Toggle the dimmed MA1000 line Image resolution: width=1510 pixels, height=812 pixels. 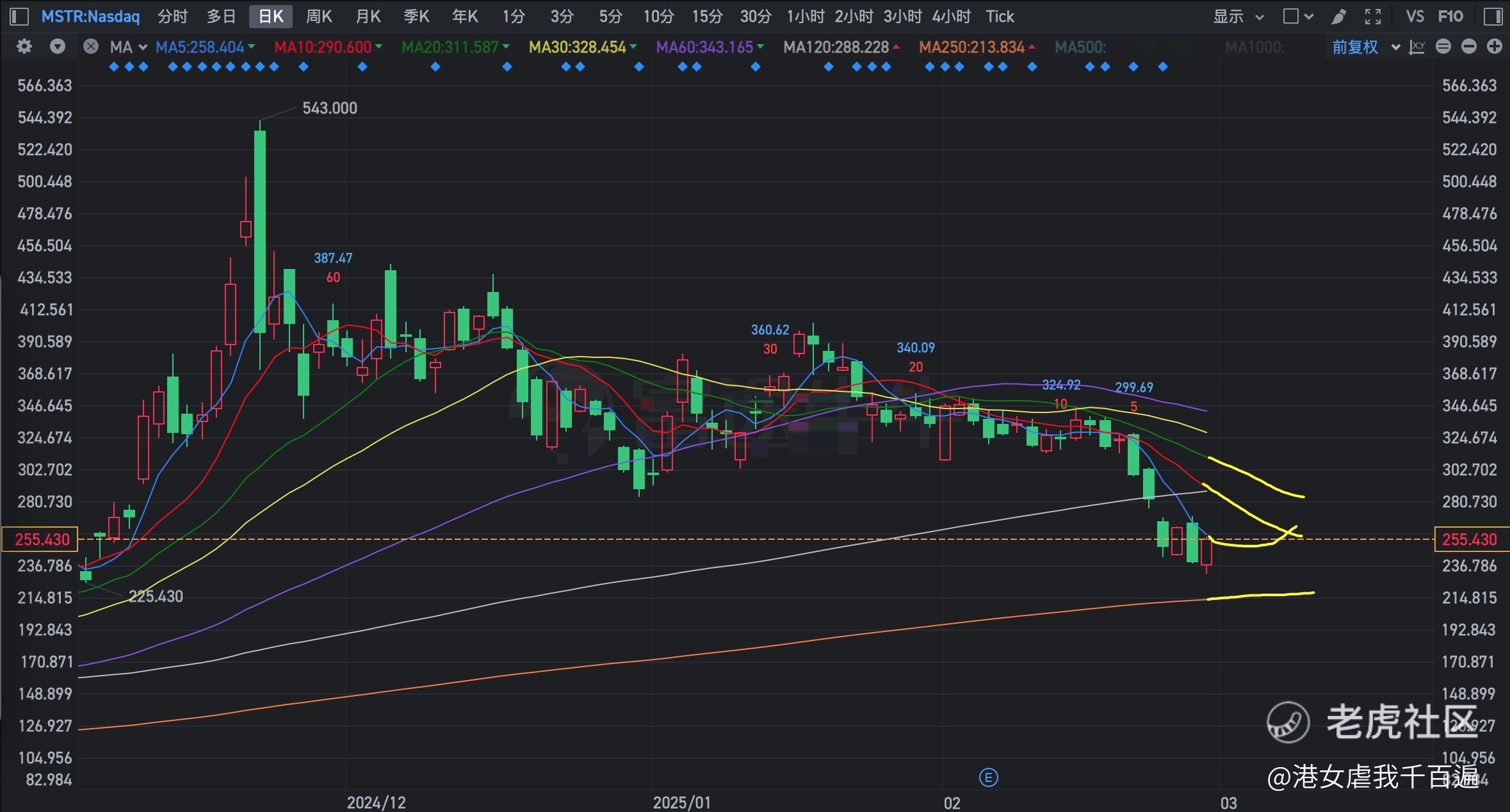(x=1254, y=47)
